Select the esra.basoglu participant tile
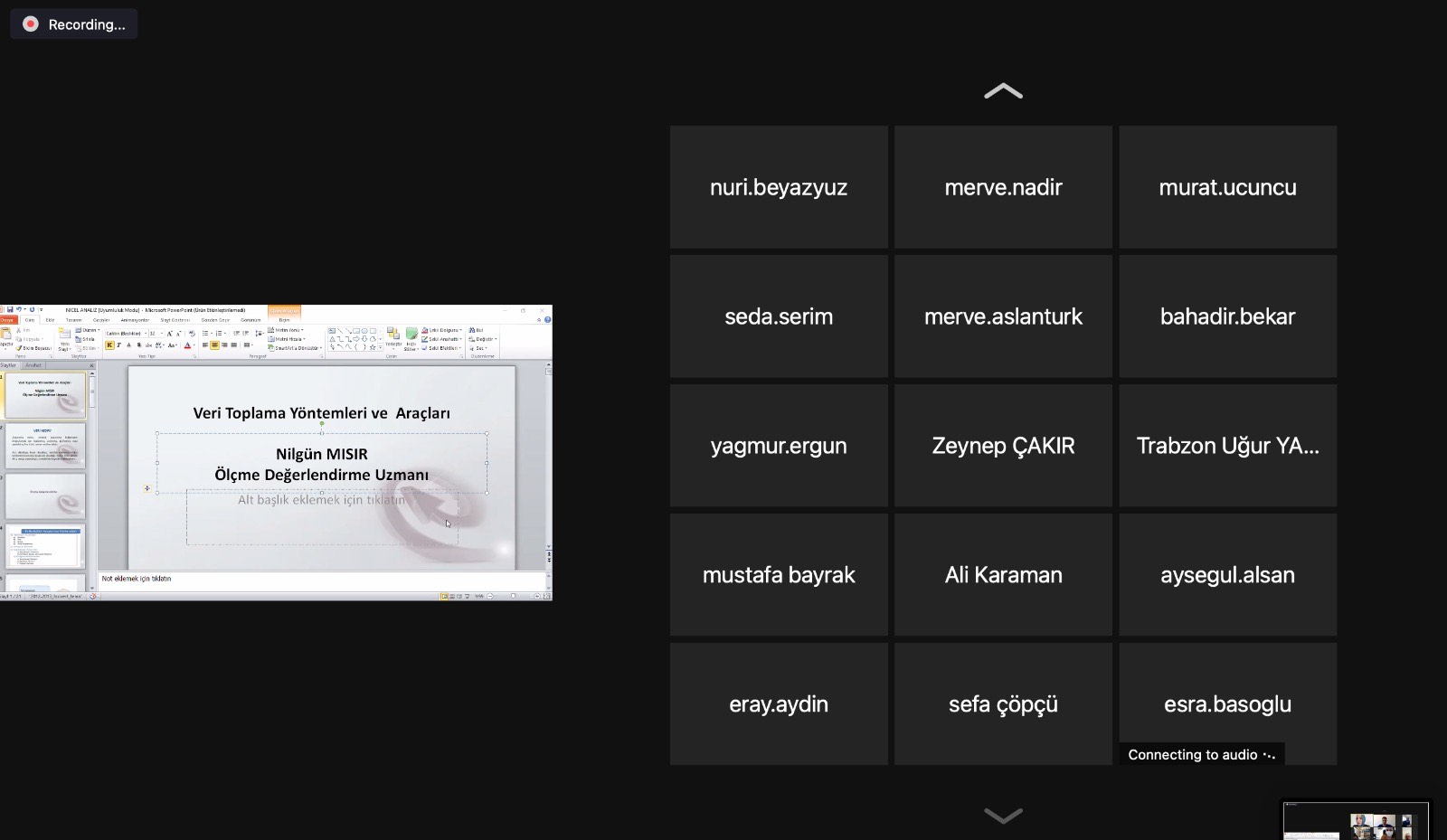 point(1227,704)
